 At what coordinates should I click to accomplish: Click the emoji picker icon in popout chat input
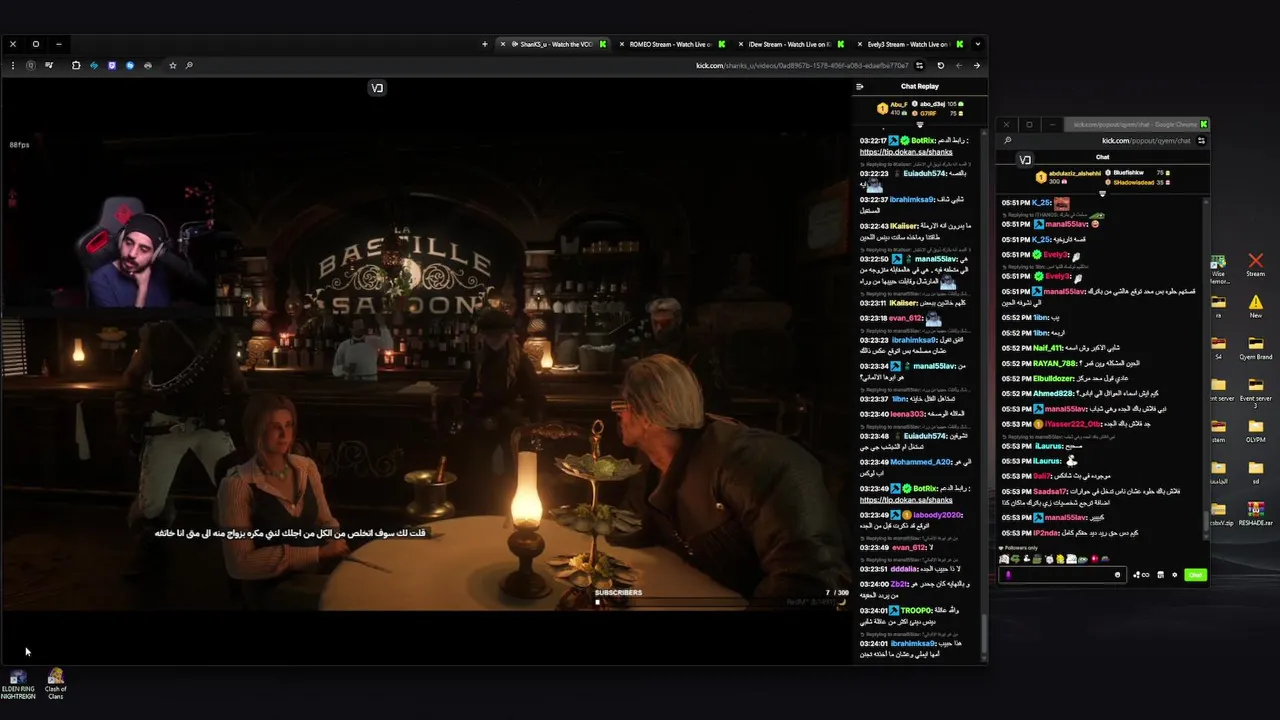(1117, 575)
